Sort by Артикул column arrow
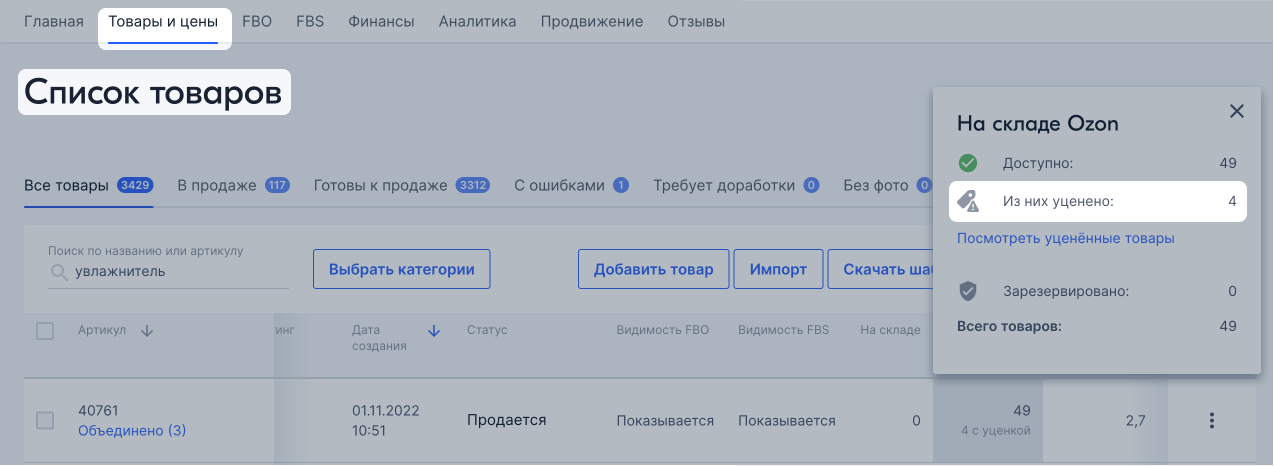Viewport: 1274px width, 466px height. click(147, 331)
